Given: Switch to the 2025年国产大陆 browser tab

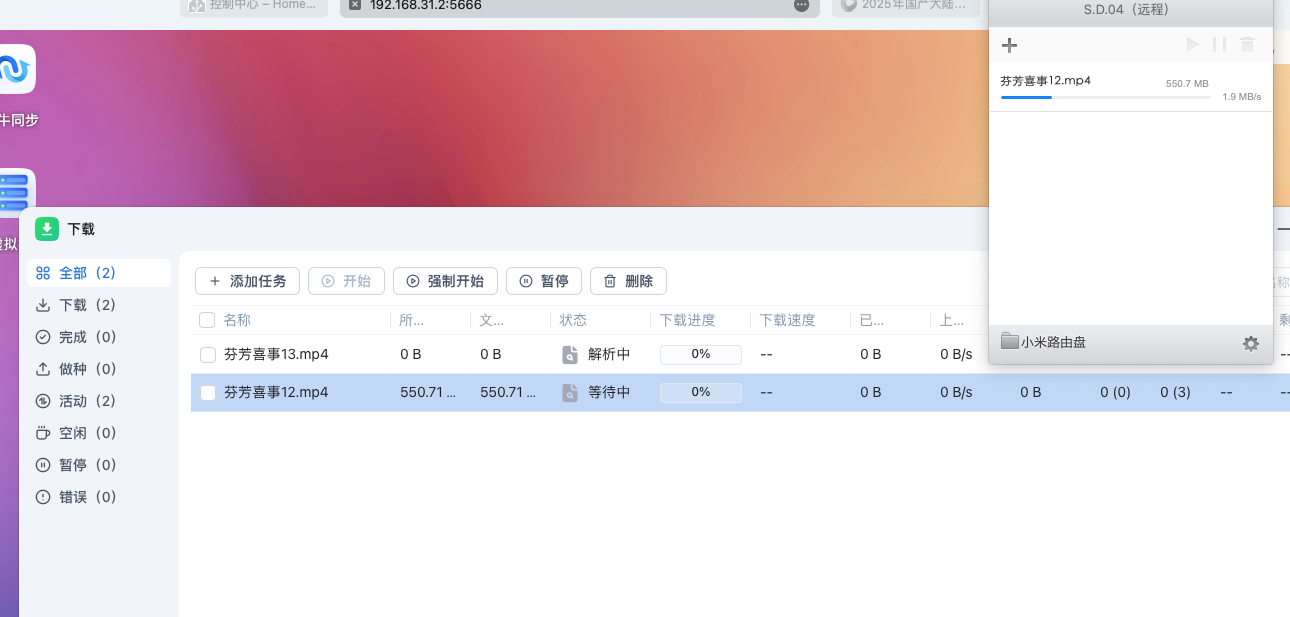Looking at the screenshot, I should (905, 6).
